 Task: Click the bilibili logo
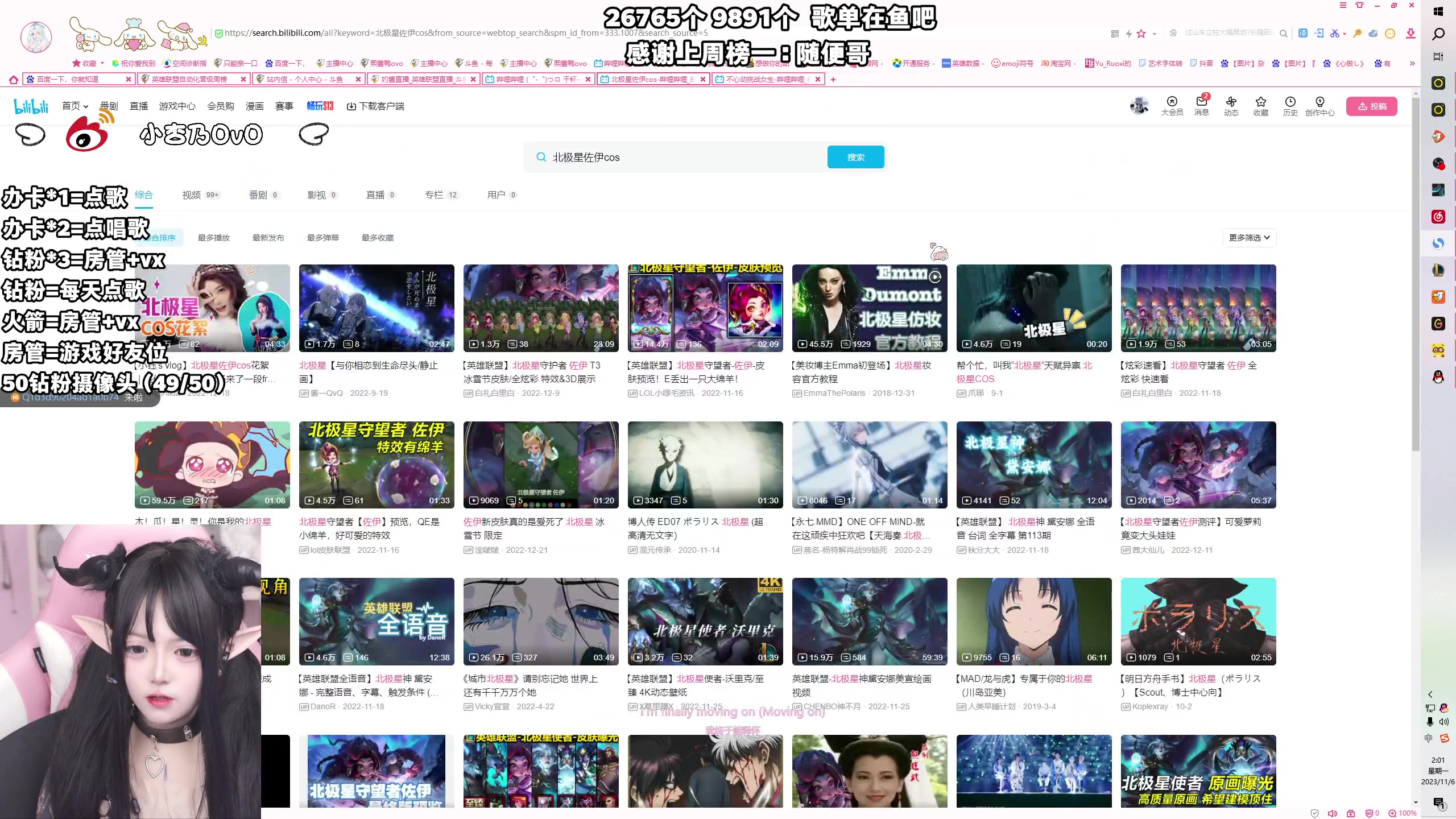click(x=31, y=106)
